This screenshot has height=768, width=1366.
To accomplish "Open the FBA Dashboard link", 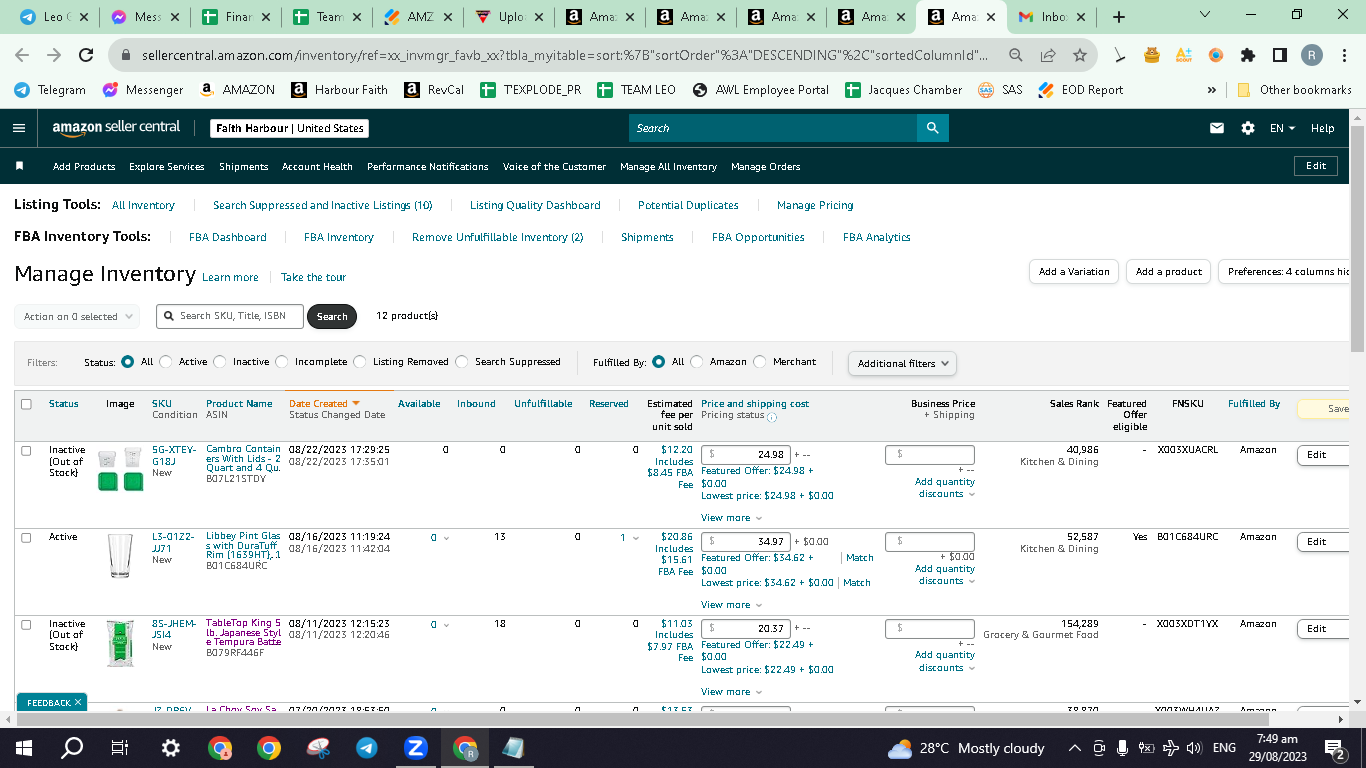I will pyautogui.click(x=227, y=237).
